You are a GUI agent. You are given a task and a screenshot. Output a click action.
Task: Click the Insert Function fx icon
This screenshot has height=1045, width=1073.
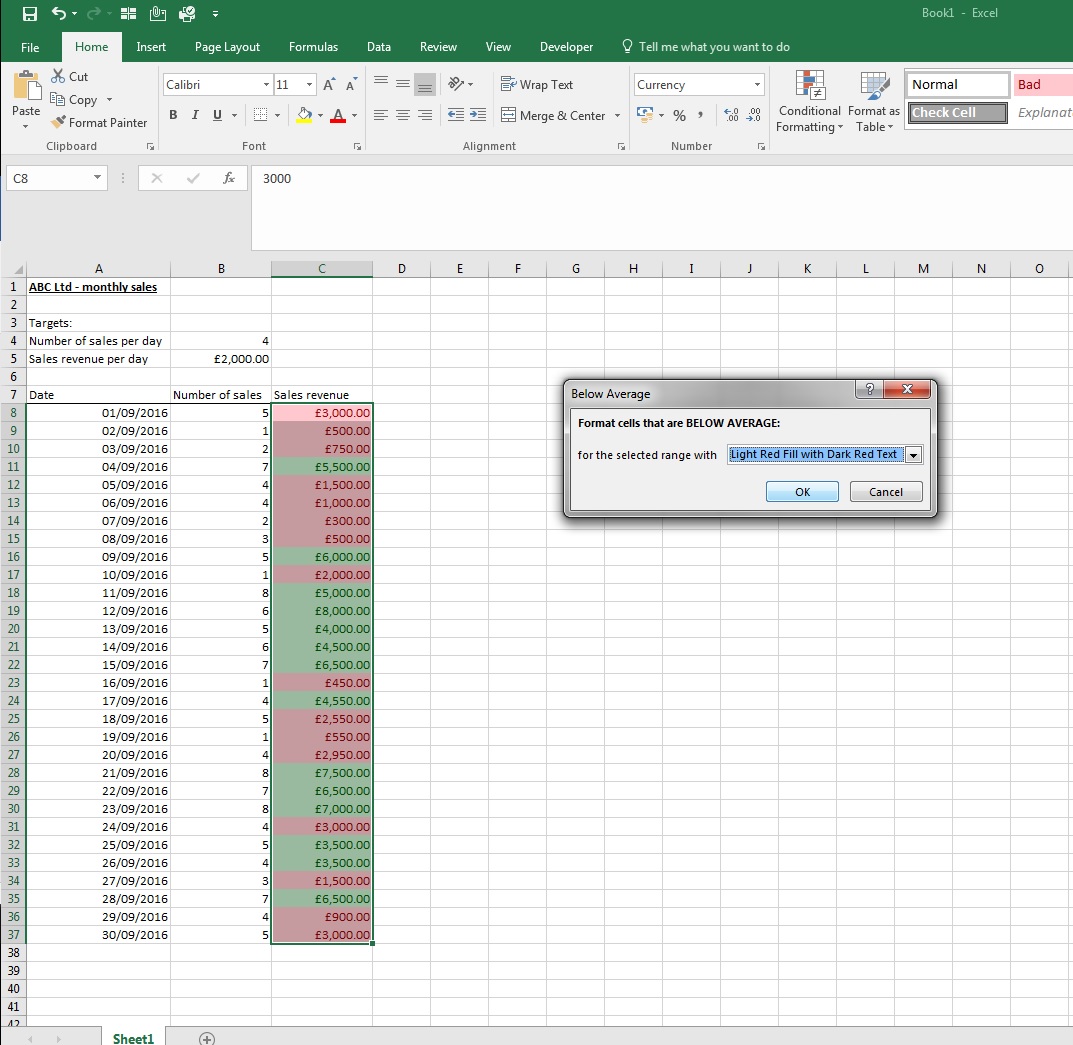[229, 179]
